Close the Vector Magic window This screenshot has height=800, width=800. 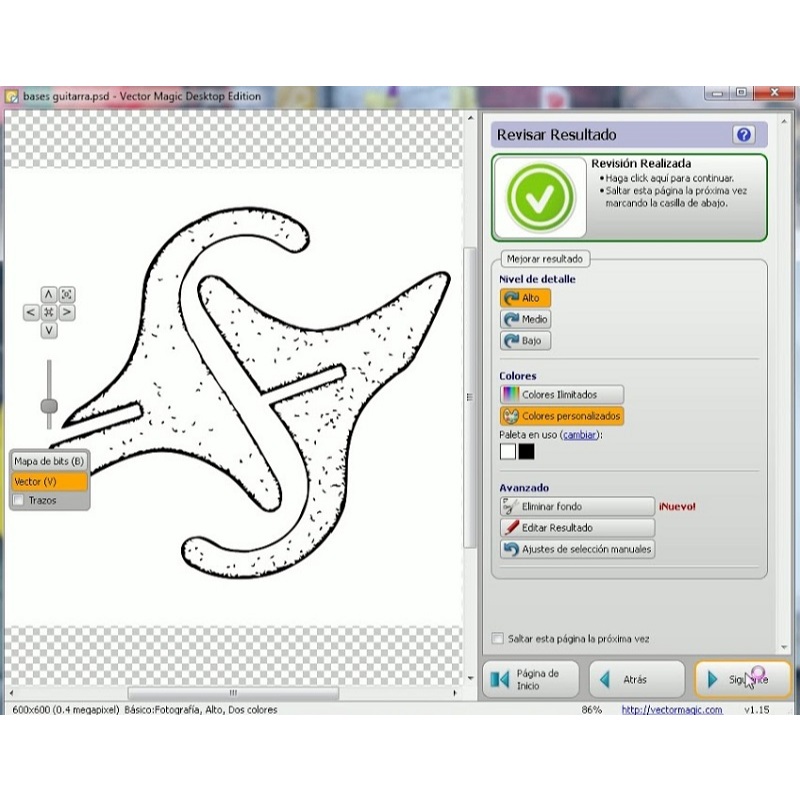(774, 93)
